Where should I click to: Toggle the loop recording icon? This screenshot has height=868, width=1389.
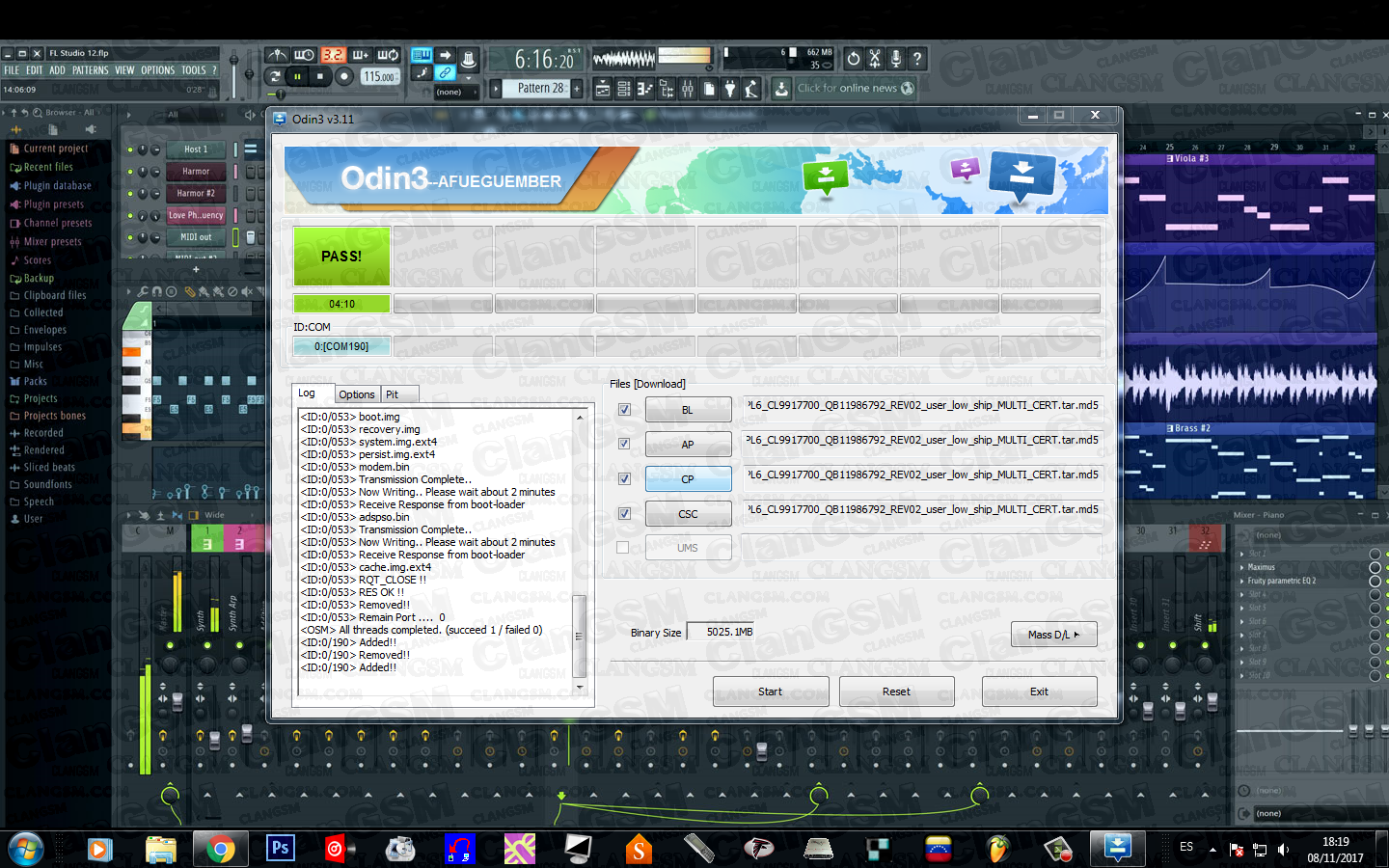388,55
